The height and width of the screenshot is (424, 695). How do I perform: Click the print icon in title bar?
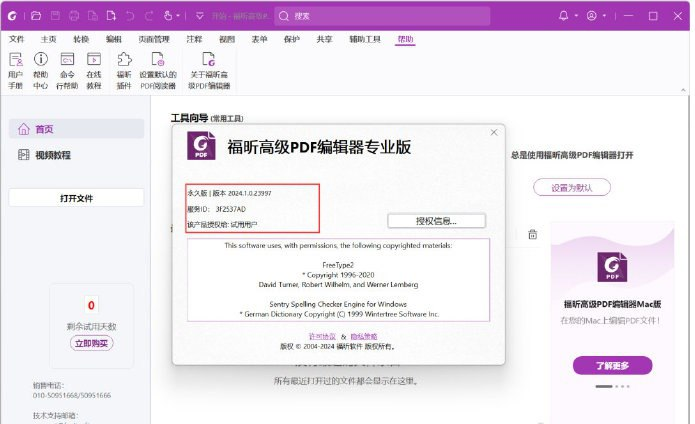[x=74, y=16]
